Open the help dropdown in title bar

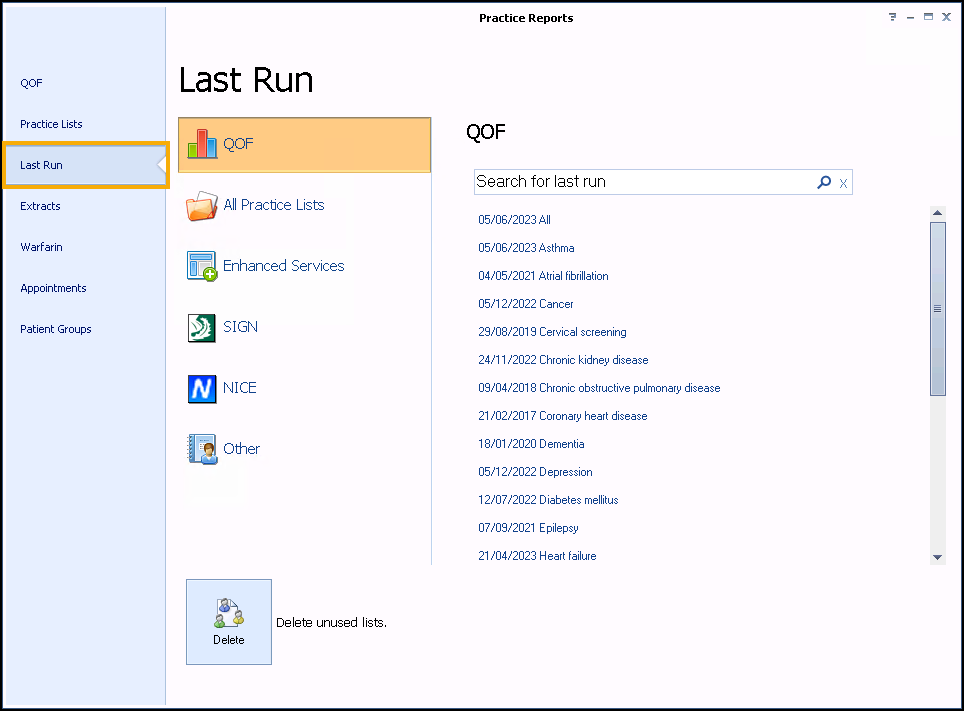click(x=892, y=18)
